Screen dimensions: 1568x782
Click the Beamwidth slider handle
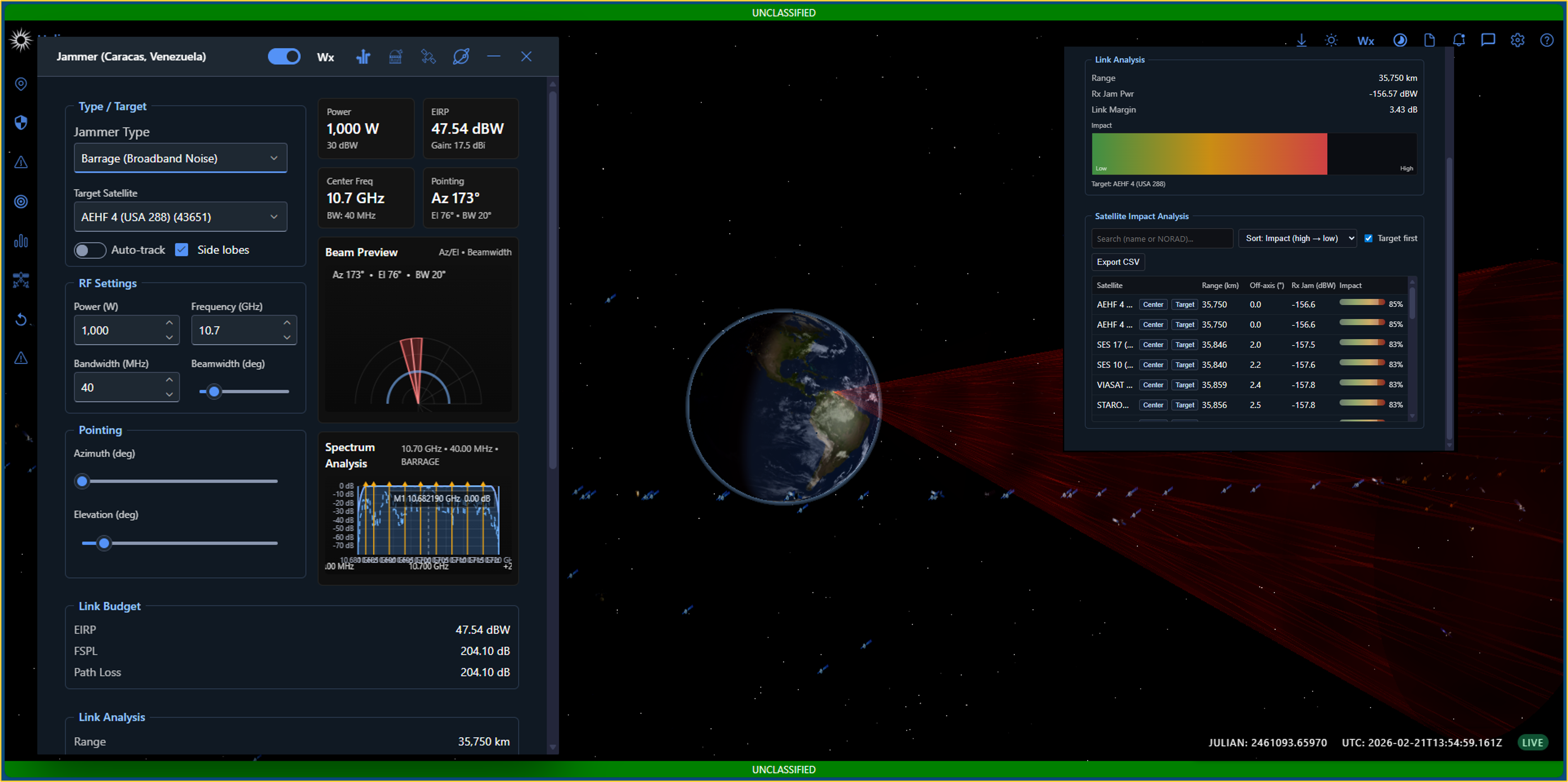coord(214,392)
